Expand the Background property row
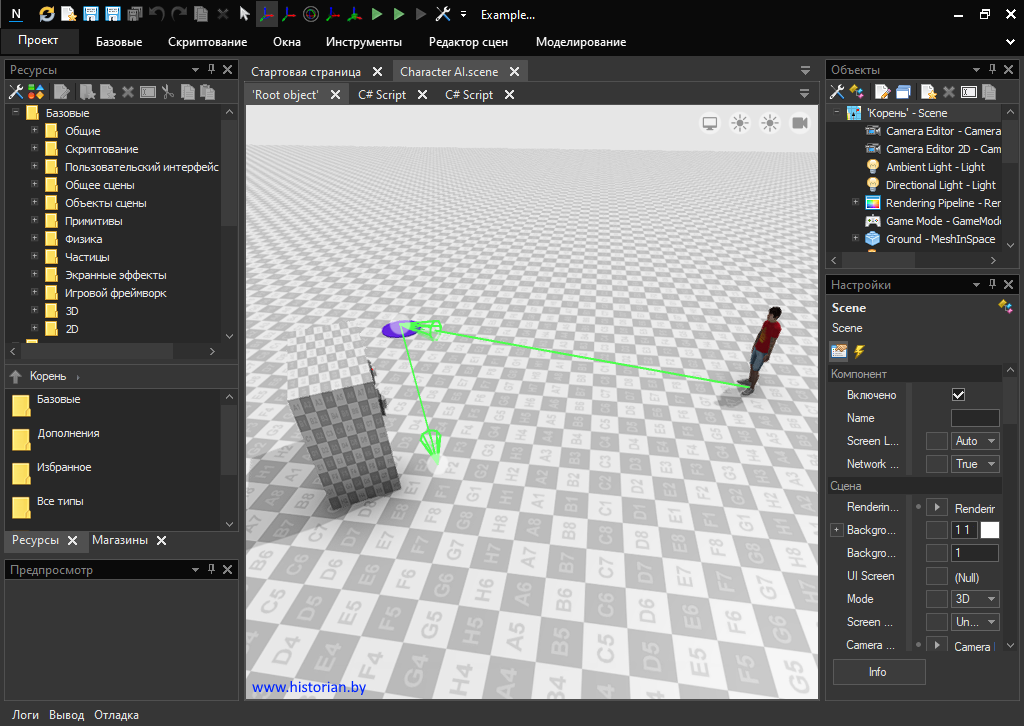Screen dimensions: 1024x726 tap(837, 530)
